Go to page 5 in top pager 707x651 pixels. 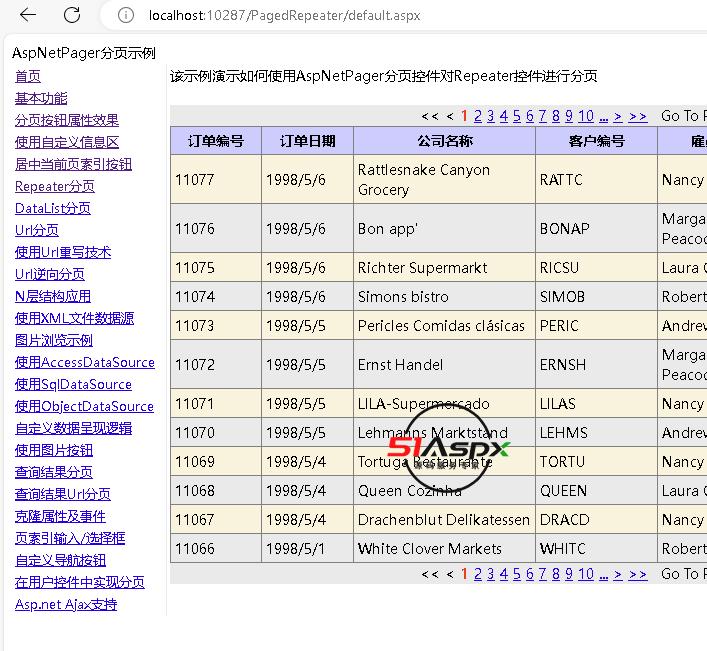point(517,116)
